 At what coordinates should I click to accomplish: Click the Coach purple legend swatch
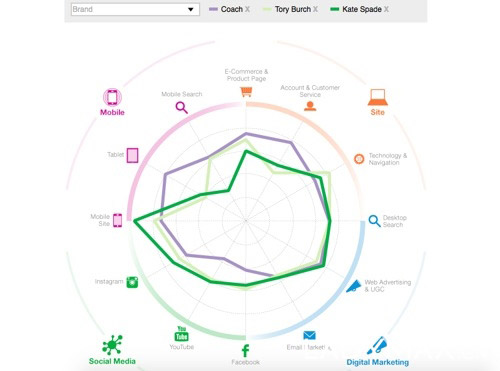(x=213, y=9)
